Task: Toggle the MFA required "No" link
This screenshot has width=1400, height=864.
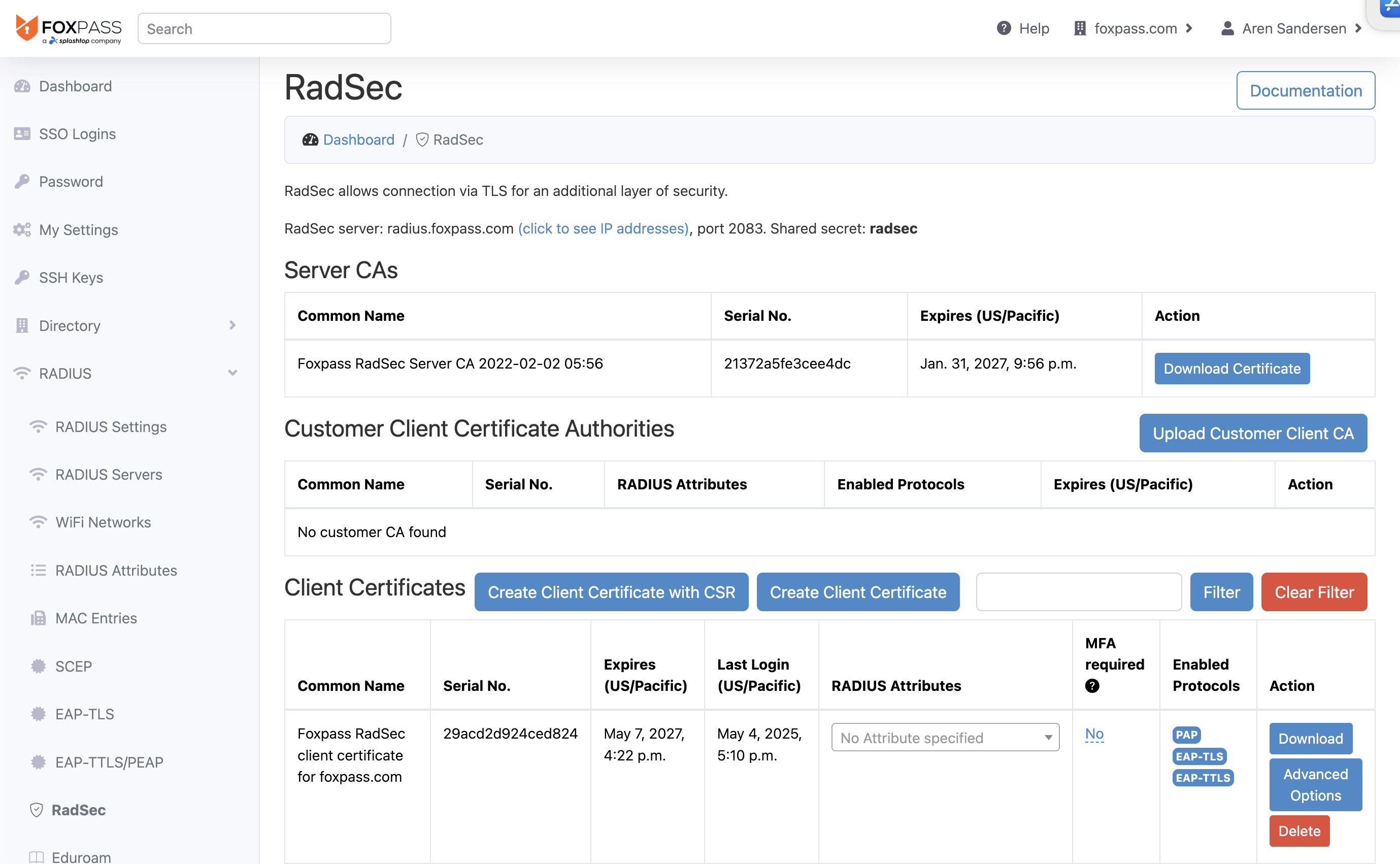Action: click(1094, 734)
